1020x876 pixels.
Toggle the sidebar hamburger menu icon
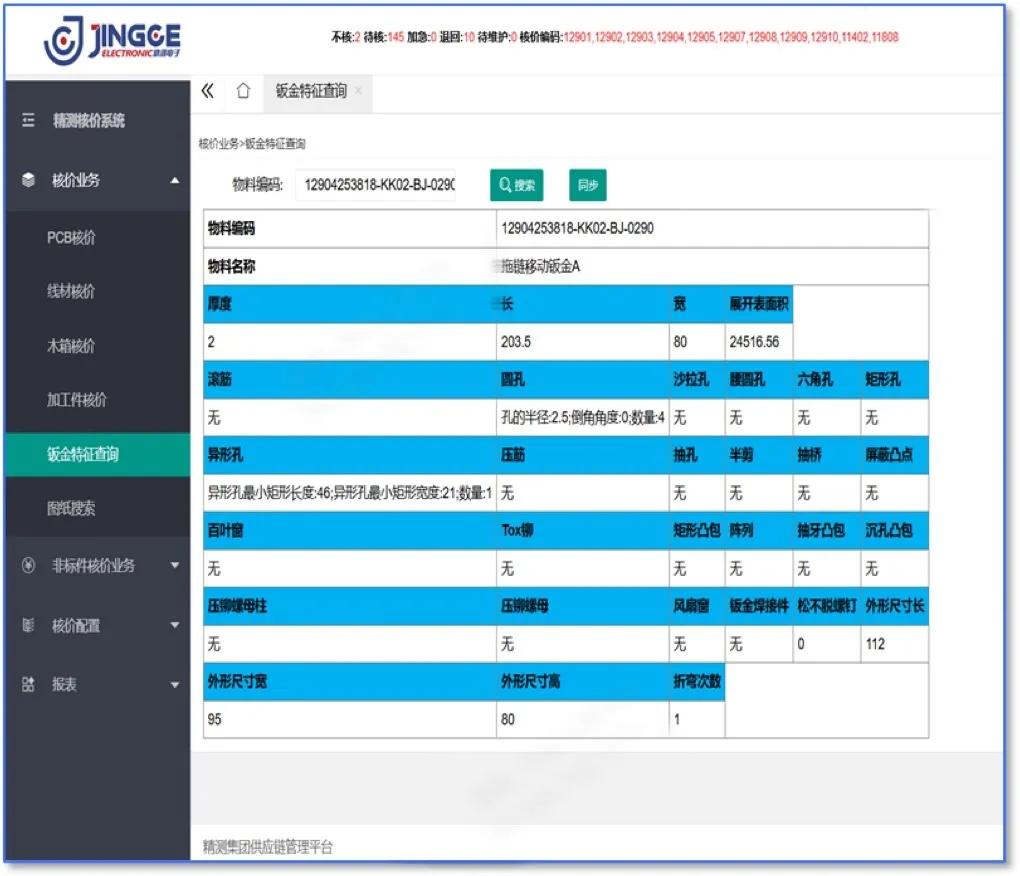point(28,120)
